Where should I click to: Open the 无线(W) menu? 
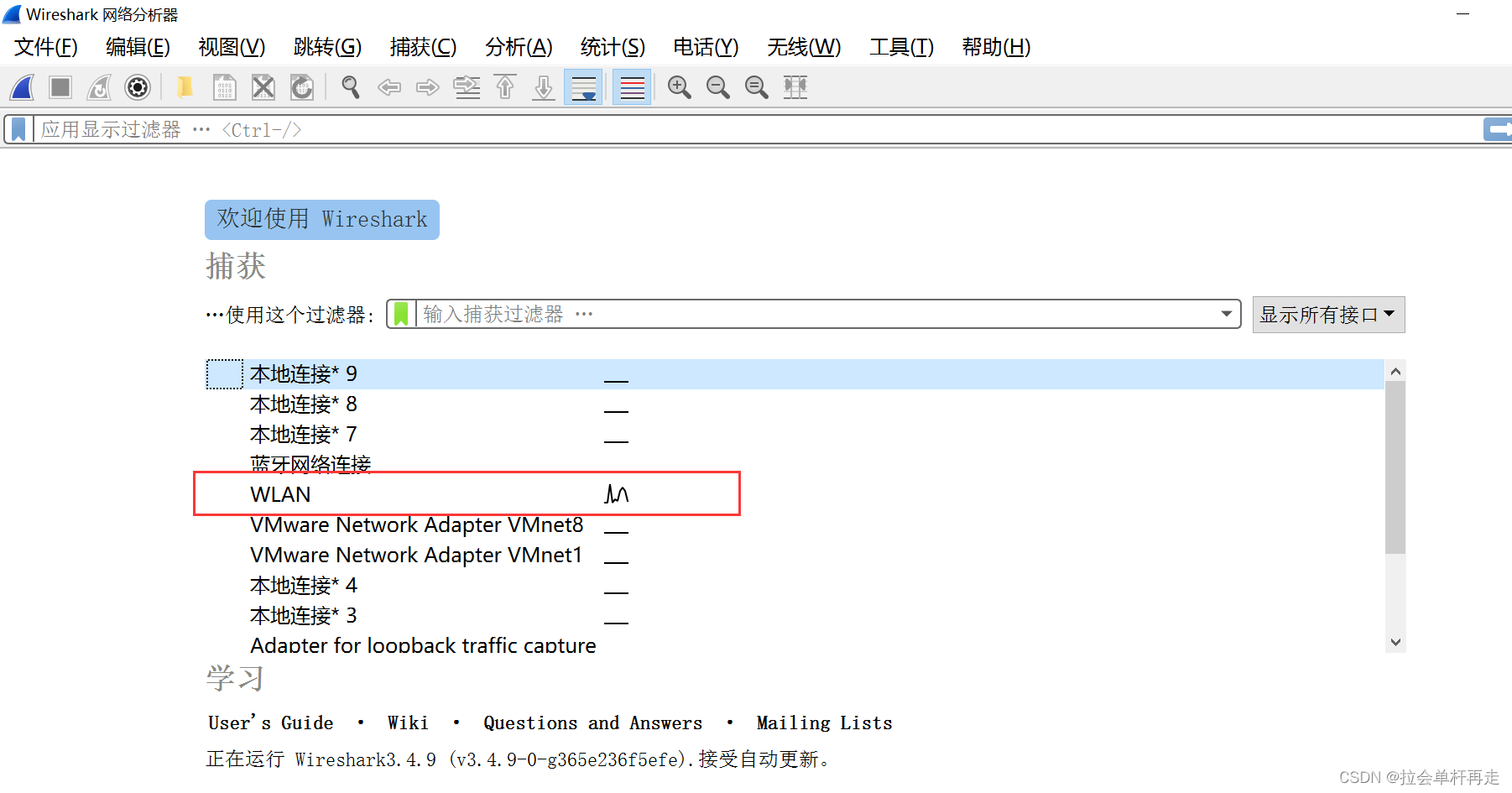(805, 47)
